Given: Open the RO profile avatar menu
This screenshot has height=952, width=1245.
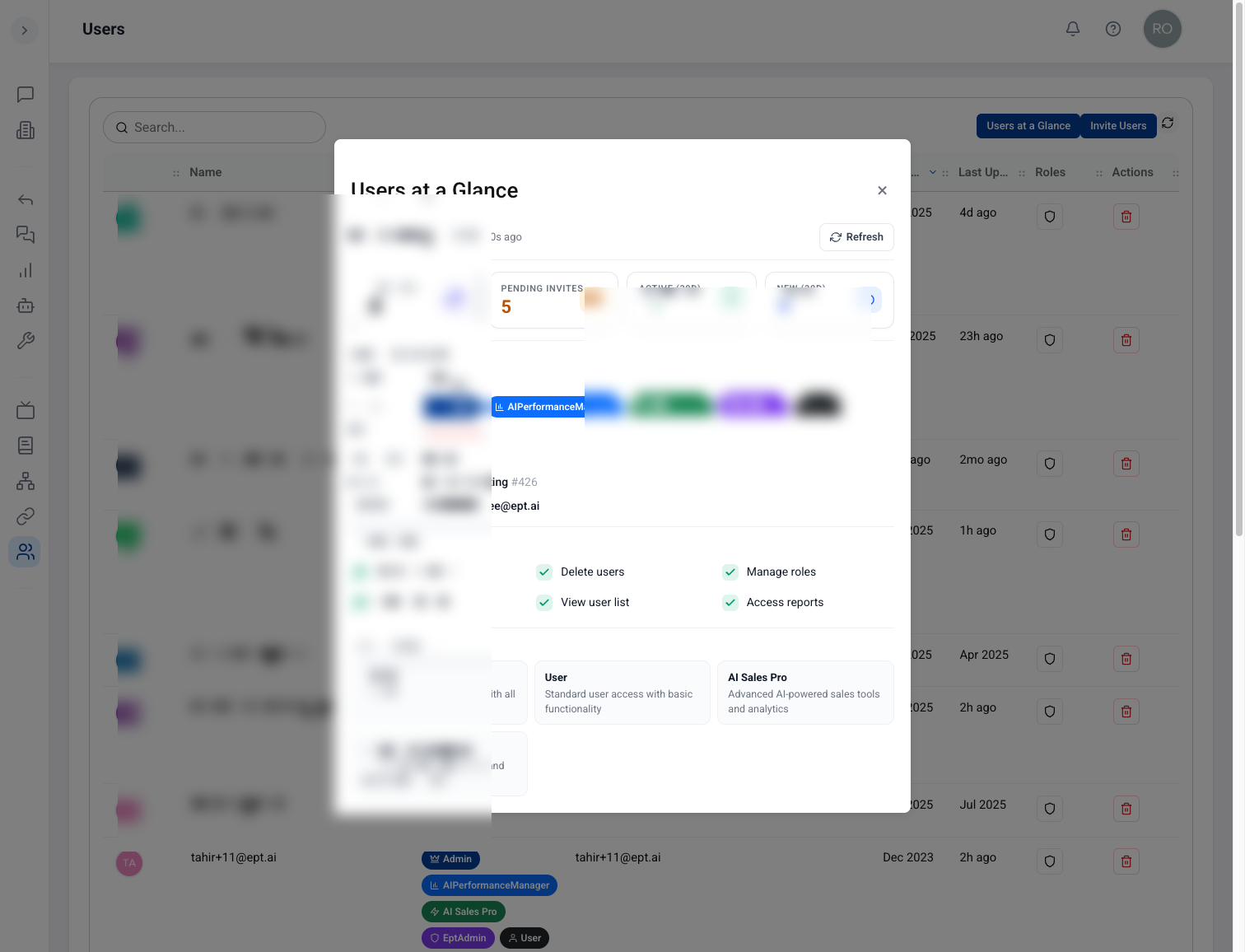Looking at the screenshot, I should pos(1163,29).
